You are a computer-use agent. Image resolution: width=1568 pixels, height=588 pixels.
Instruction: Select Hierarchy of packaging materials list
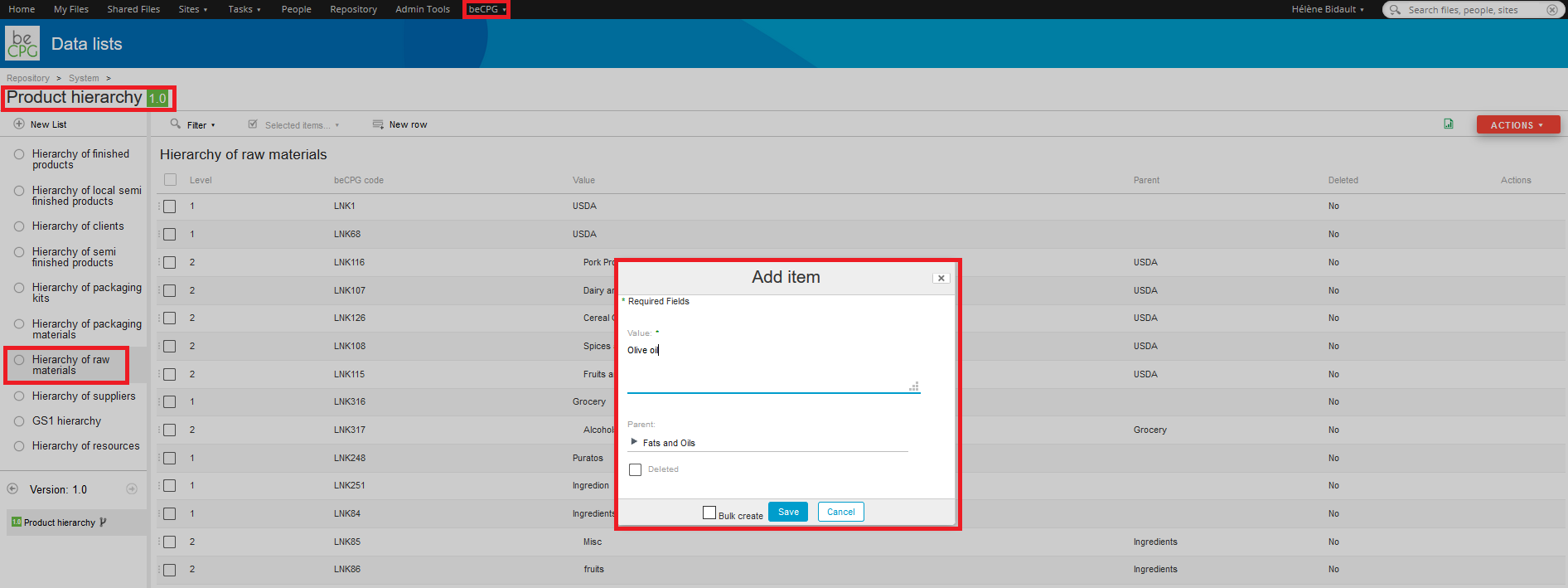86,329
